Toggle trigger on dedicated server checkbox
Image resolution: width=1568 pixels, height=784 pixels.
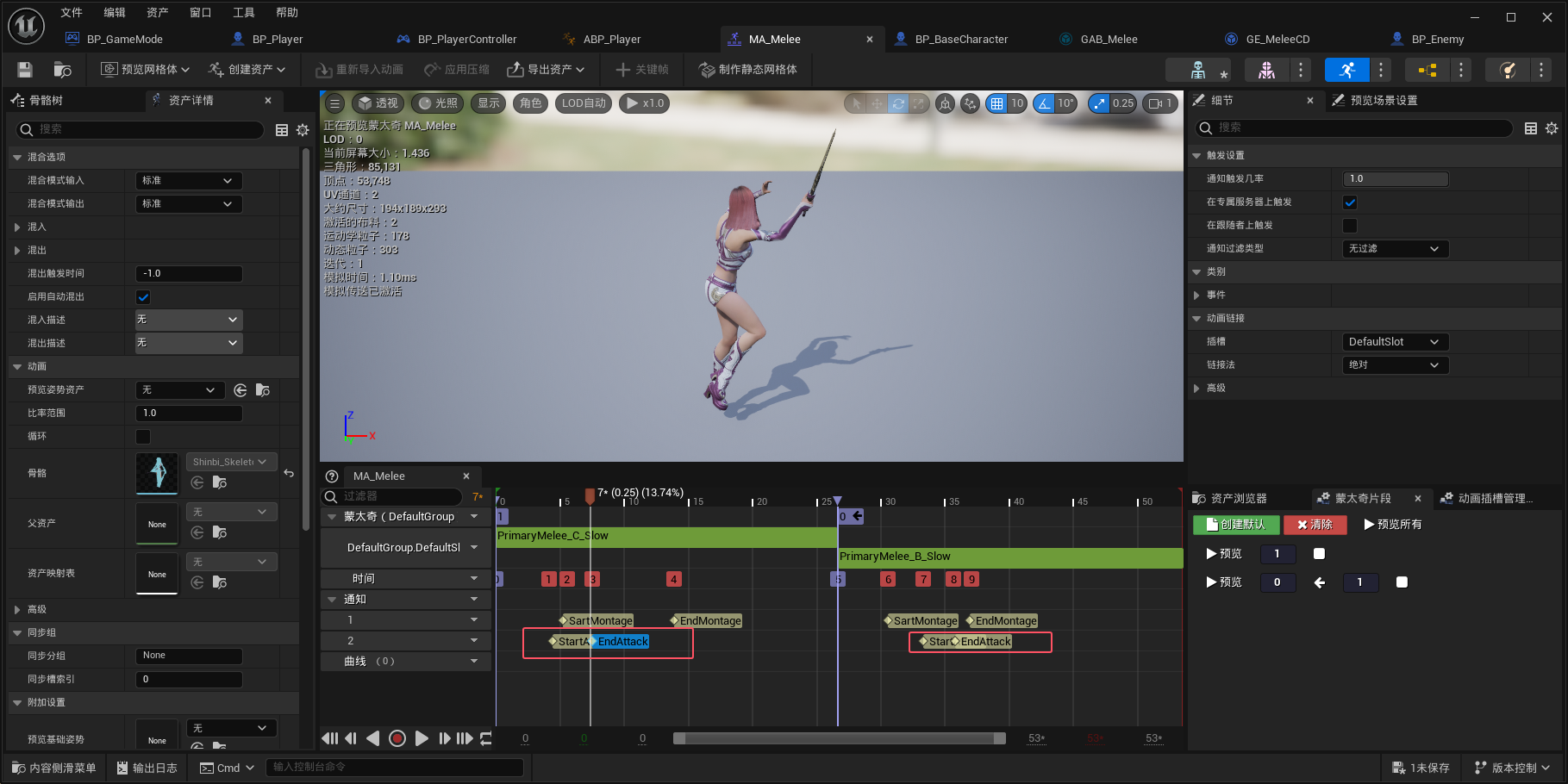coord(1350,202)
